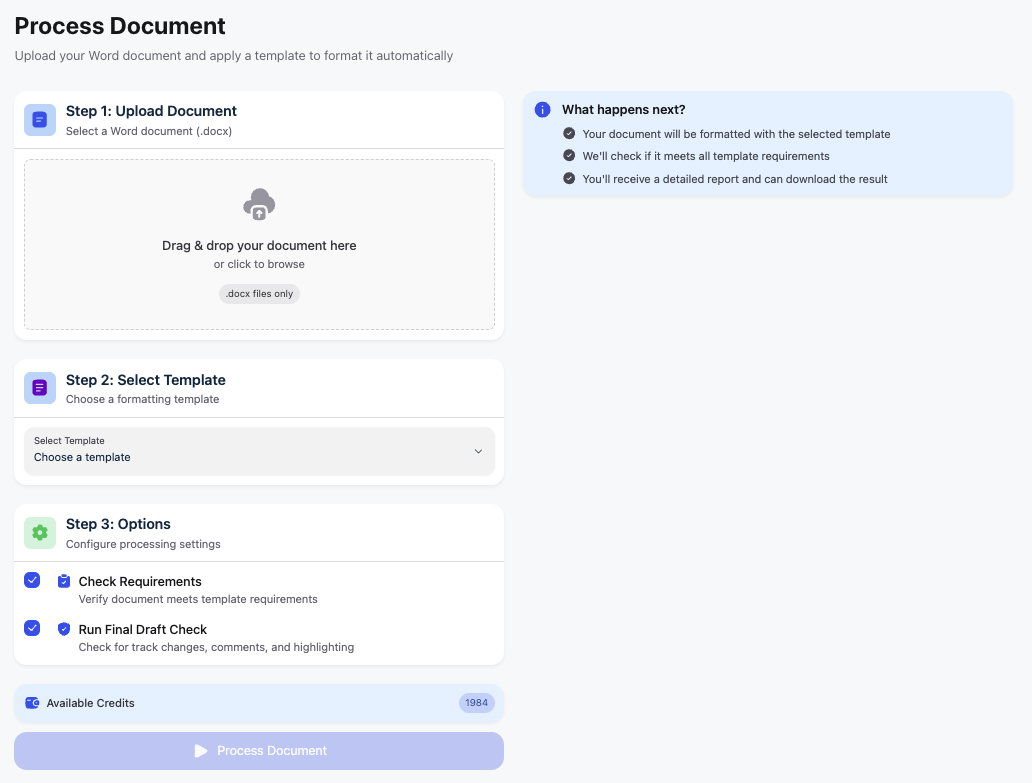The image size is (1032, 783).
Task: Click the '.docx files only' tag
Action: point(259,294)
